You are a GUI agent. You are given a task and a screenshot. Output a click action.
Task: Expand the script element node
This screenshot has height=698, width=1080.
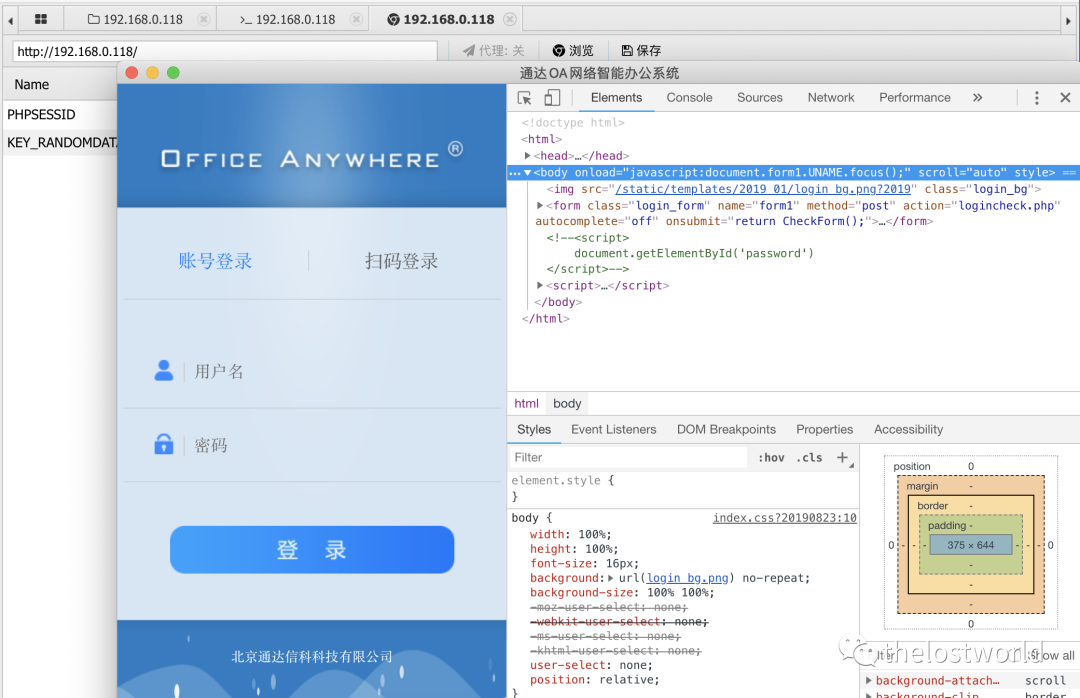tap(540, 285)
